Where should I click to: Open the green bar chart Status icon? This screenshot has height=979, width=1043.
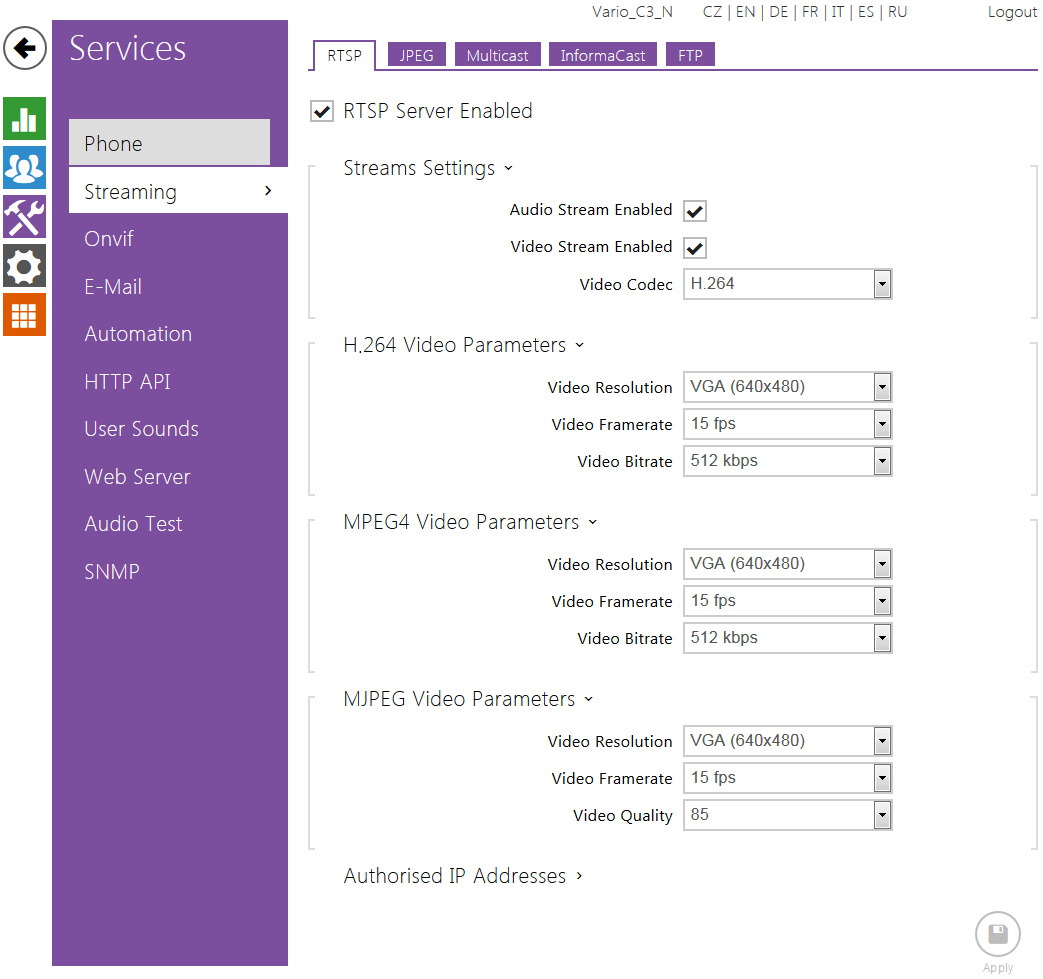(x=24, y=119)
